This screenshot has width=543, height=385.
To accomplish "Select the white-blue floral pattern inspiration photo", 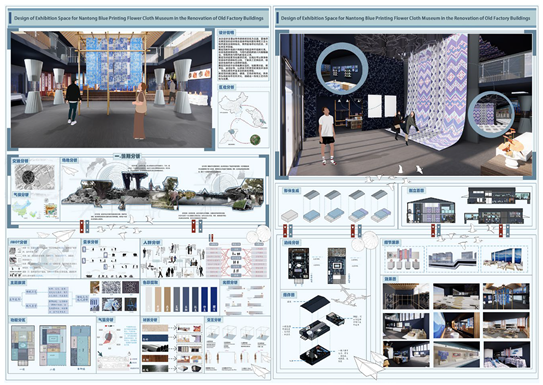I will (111, 287).
